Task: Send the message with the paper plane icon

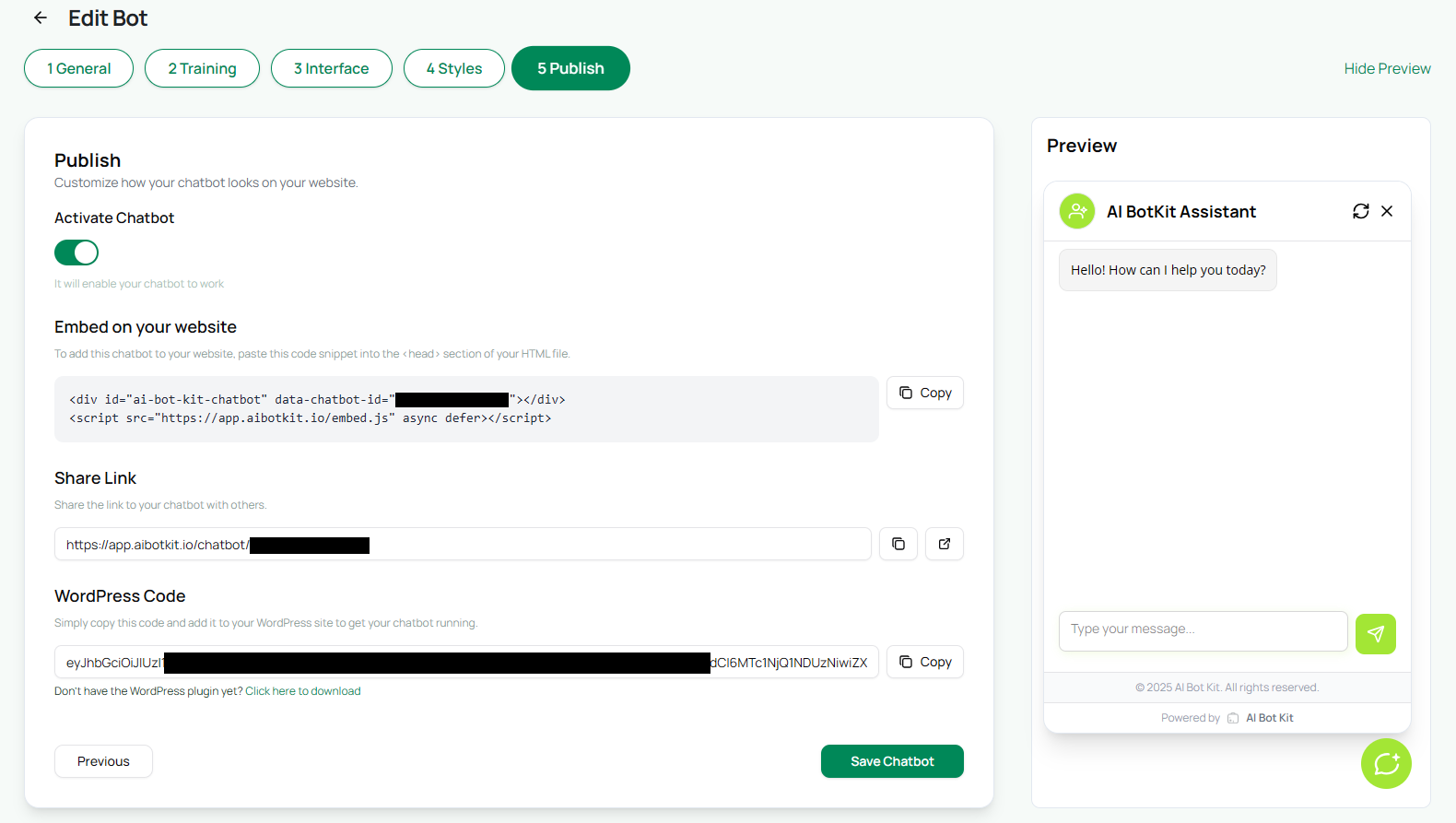Action: (1376, 634)
